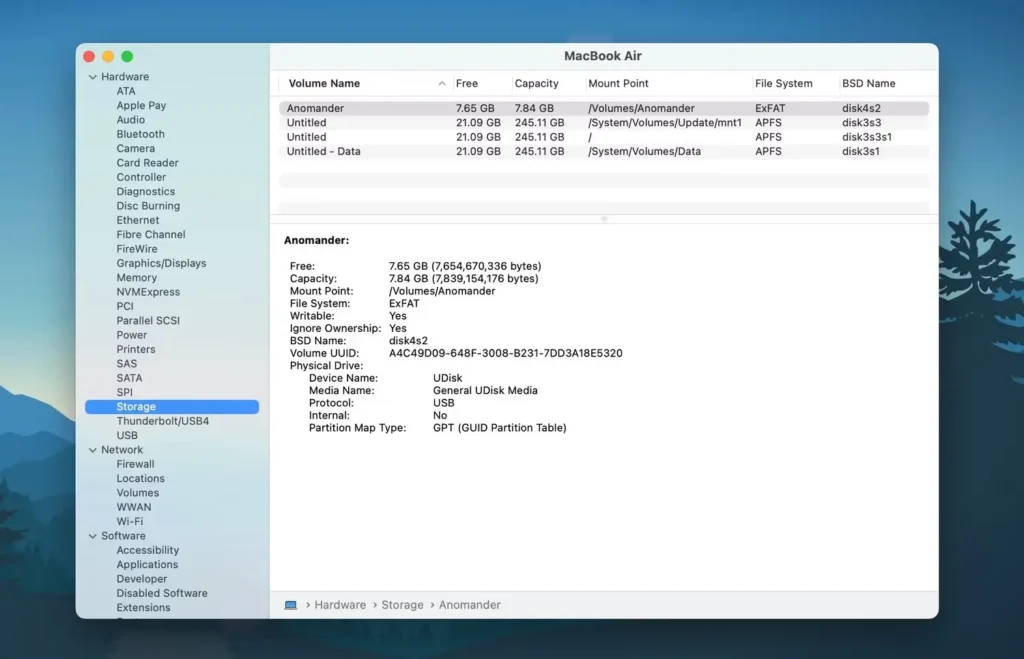The height and width of the screenshot is (659, 1024).
Task: Select Accessibility under Software
Action: (148, 551)
